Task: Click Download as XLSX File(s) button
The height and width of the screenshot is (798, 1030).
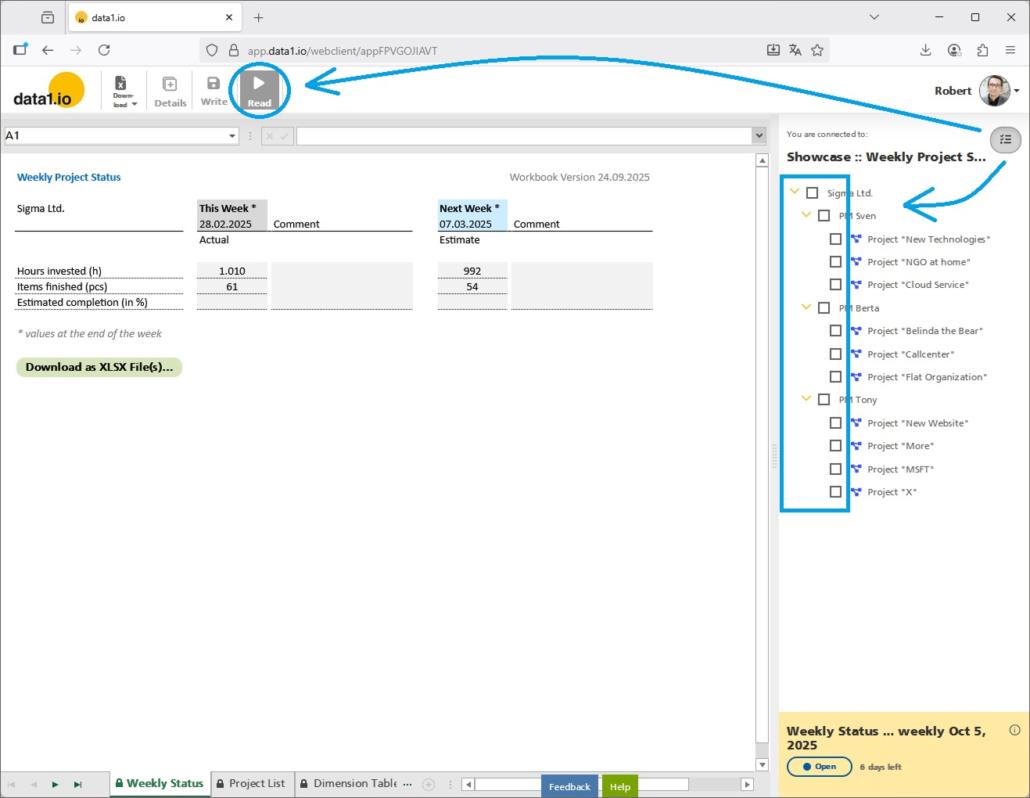Action: 99,367
